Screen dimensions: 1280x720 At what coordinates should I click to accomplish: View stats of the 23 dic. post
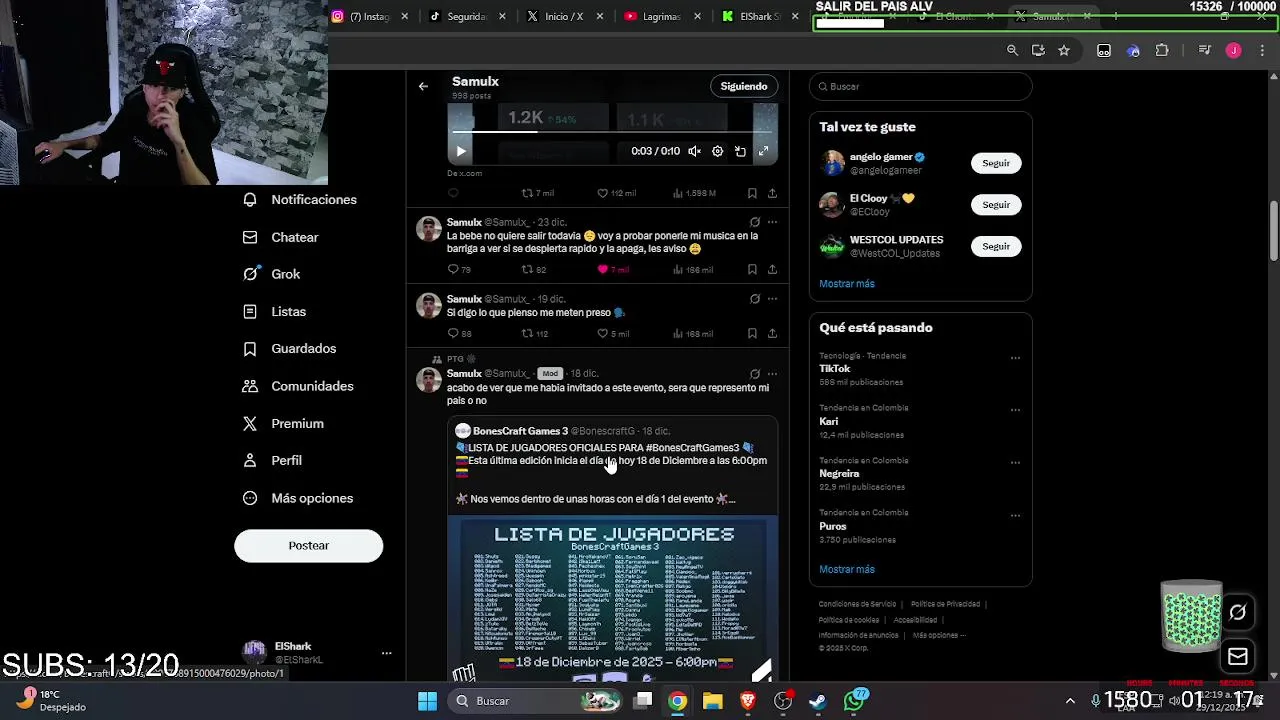coord(693,270)
